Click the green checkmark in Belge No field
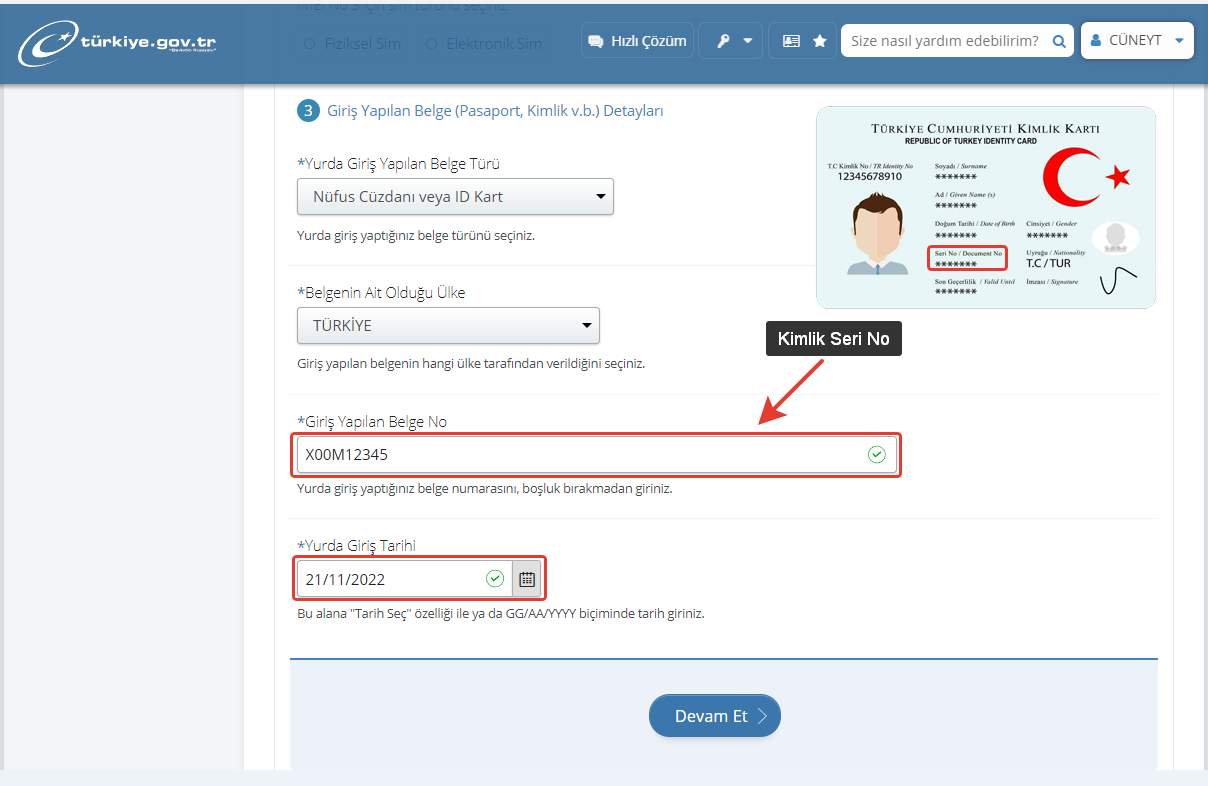 click(x=876, y=455)
